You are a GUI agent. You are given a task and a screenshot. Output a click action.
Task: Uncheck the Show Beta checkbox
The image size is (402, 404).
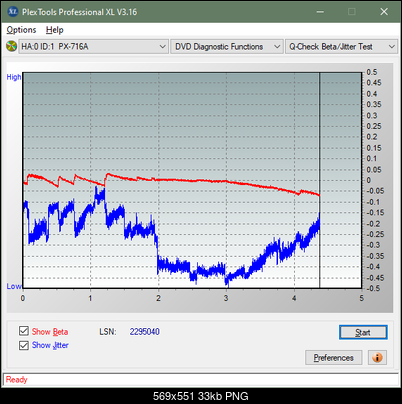coord(24,331)
